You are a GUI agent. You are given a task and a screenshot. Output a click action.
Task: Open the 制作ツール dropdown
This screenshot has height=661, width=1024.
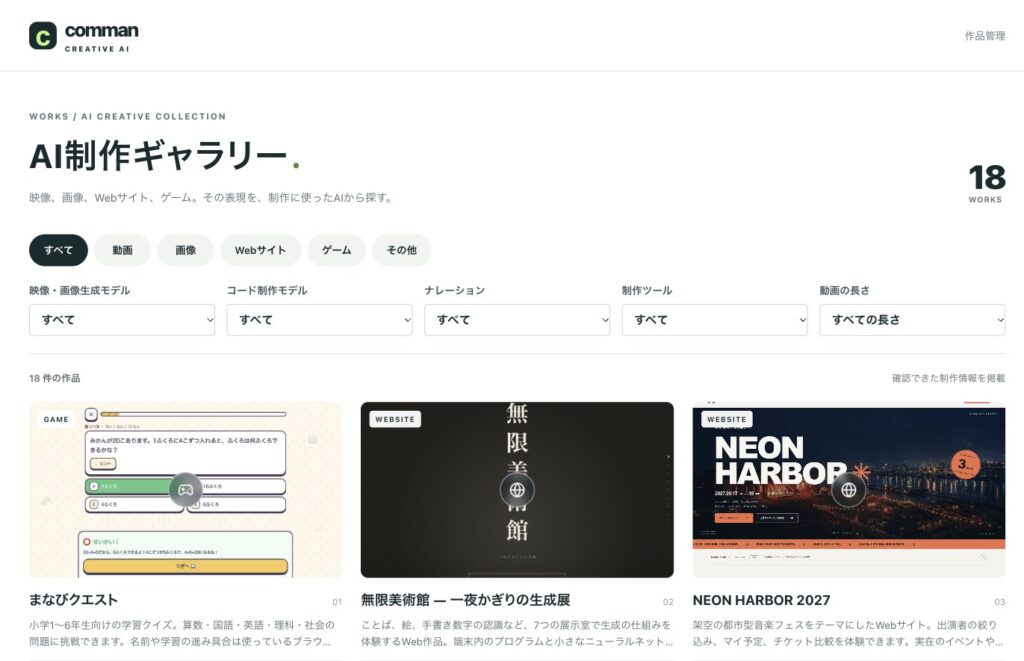pyautogui.click(x=714, y=320)
